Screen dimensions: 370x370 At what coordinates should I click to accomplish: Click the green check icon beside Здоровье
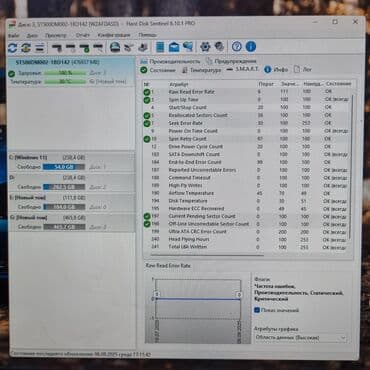click(12, 74)
